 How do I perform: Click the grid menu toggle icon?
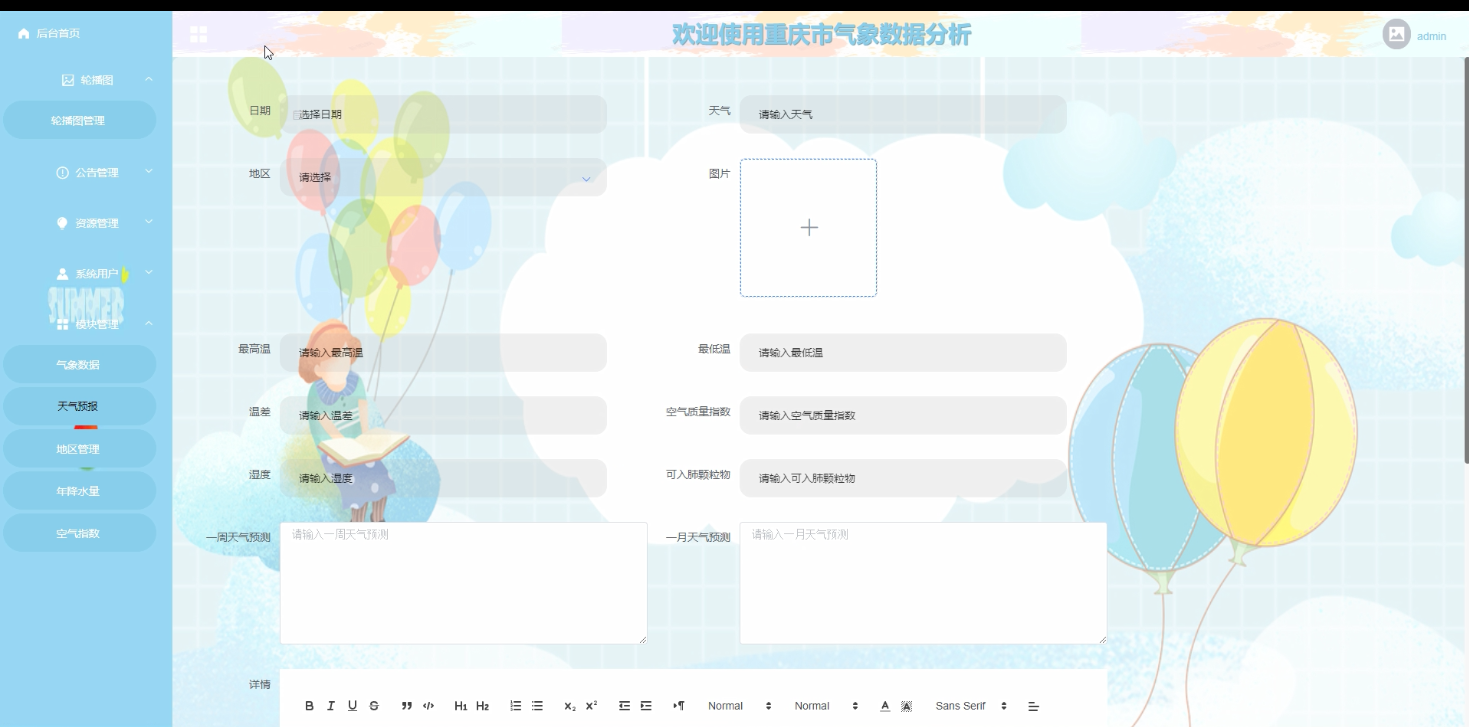[198, 34]
